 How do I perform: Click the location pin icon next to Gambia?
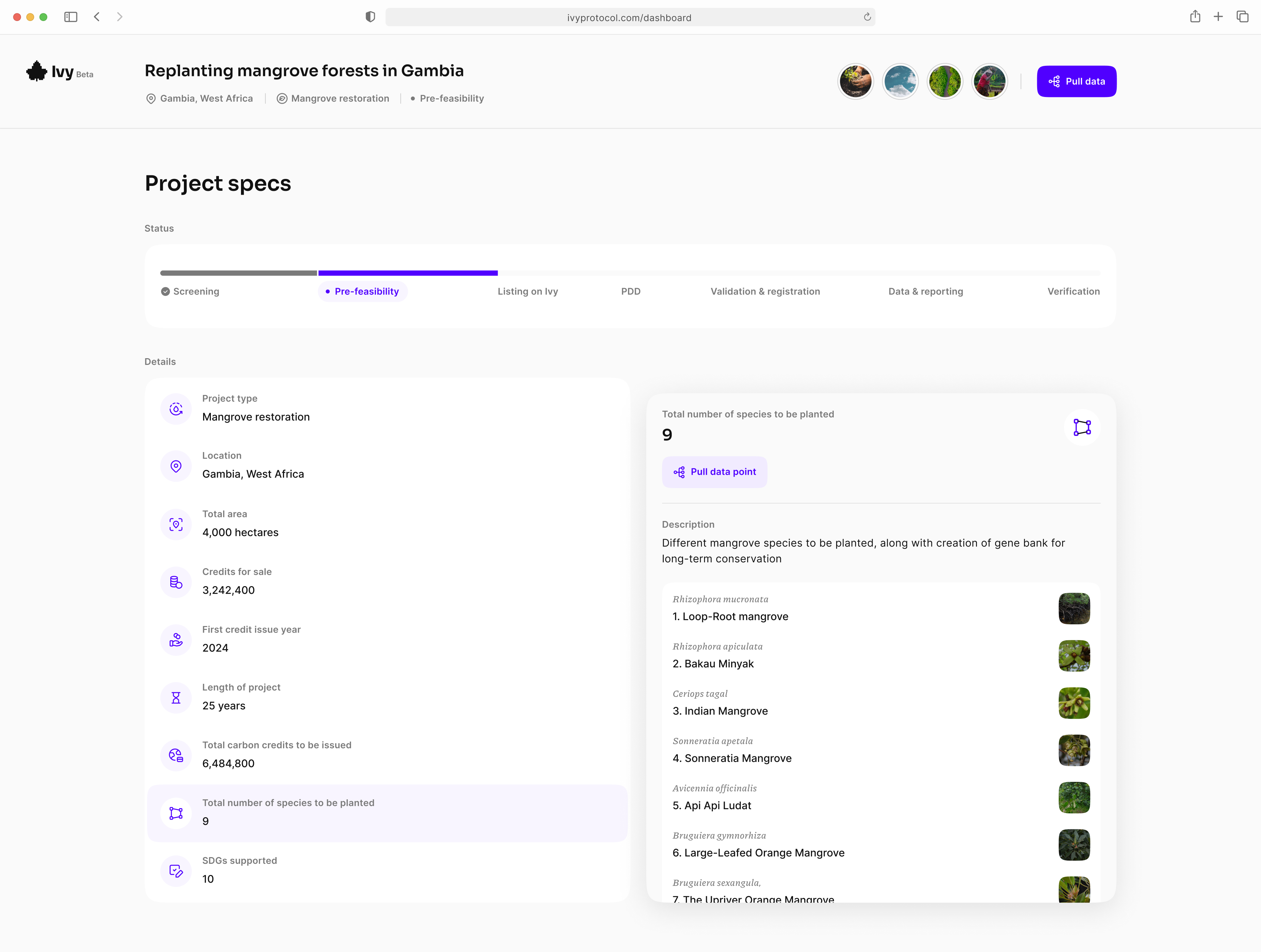(151, 98)
